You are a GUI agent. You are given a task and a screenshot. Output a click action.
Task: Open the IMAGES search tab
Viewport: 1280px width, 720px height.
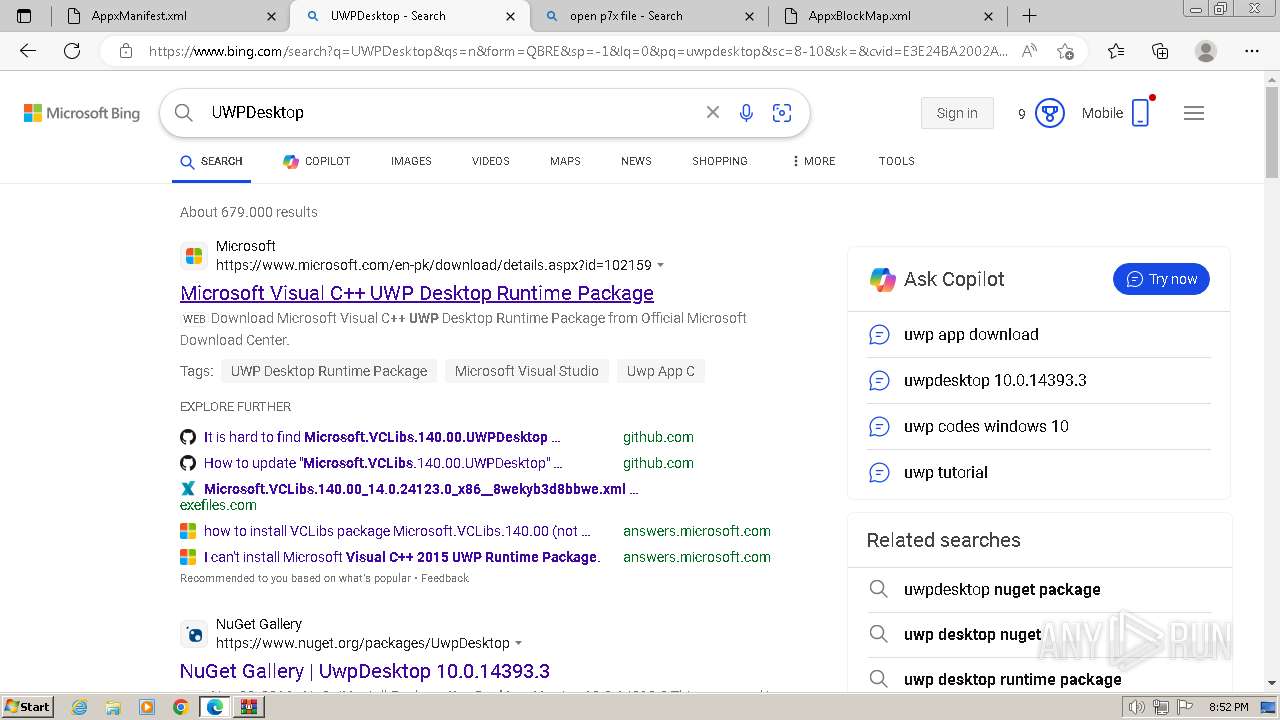tap(411, 161)
